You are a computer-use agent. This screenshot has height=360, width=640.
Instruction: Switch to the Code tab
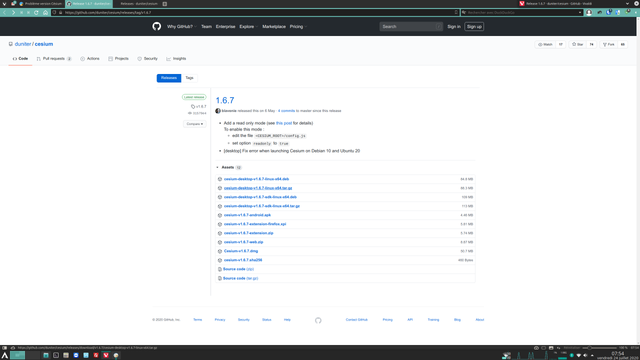20,59
